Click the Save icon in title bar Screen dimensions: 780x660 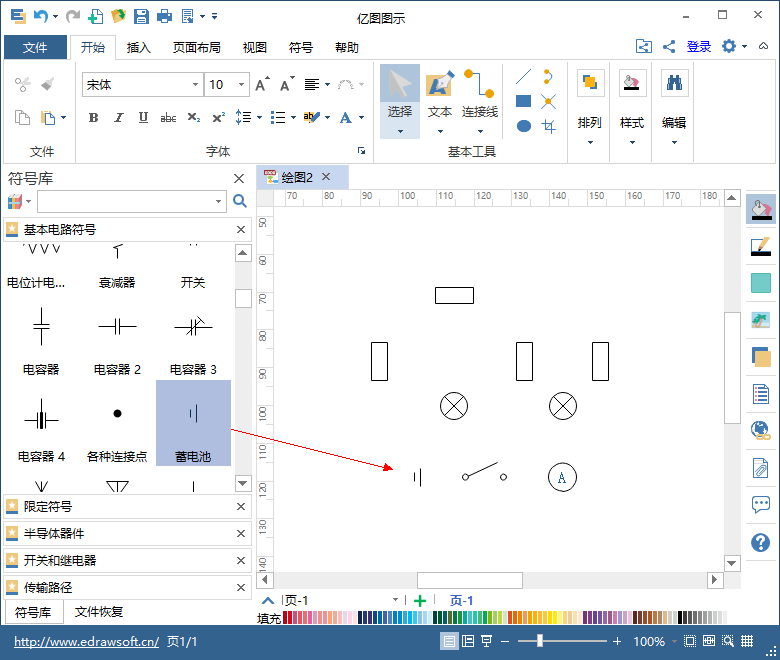[141, 16]
